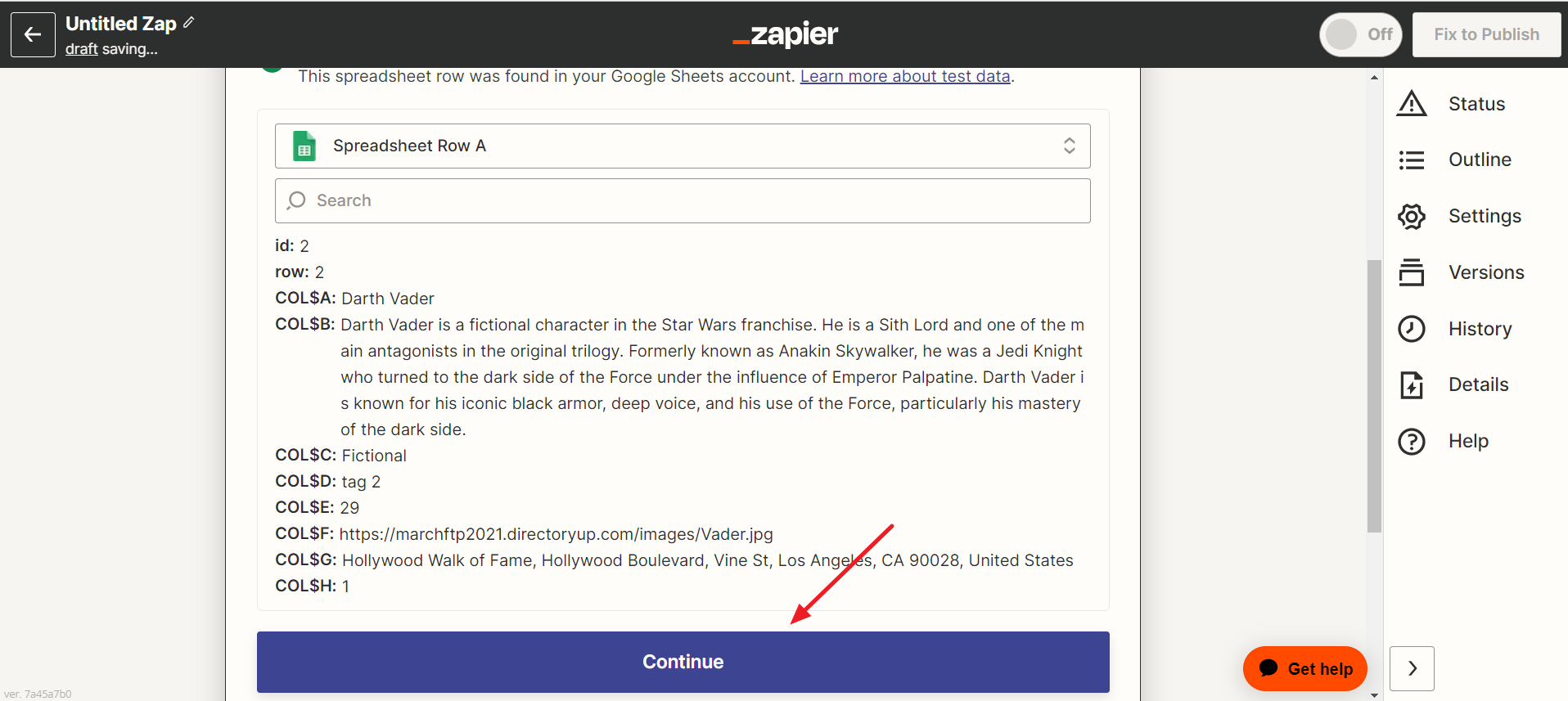The height and width of the screenshot is (701, 1568).
Task: Select the row: 2 entry
Action: [300, 272]
